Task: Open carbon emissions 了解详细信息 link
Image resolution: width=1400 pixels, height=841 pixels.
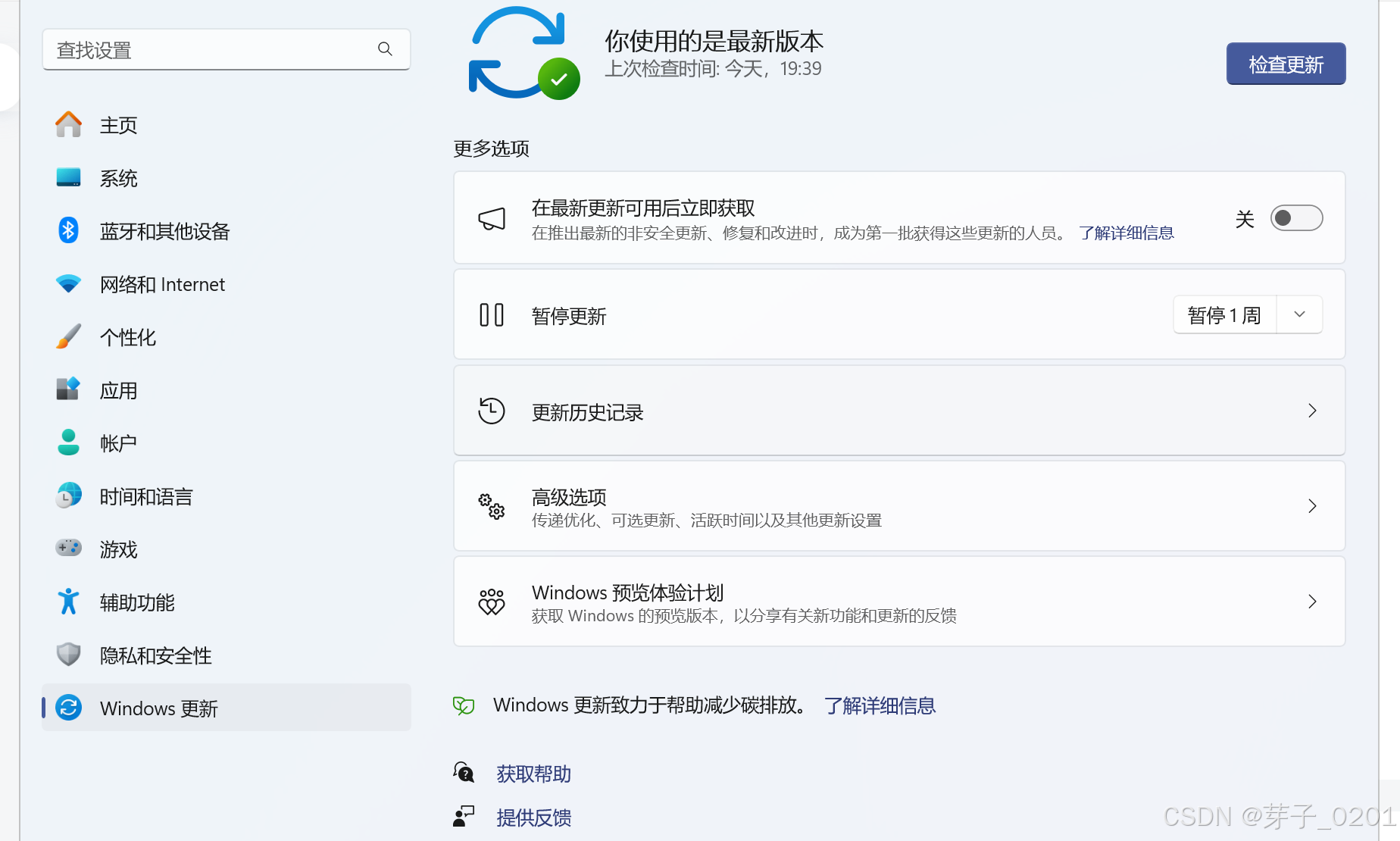Action: 880,705
